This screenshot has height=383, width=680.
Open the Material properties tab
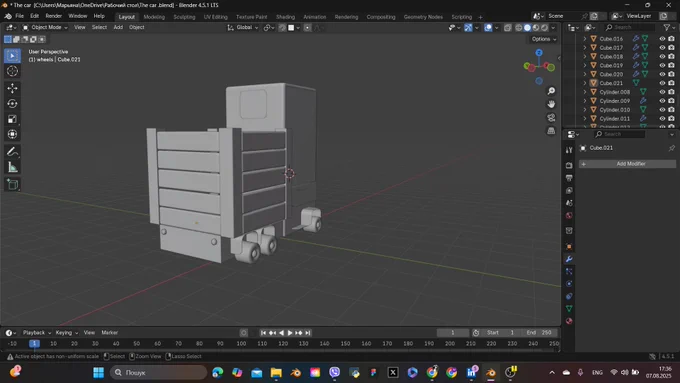pyautogui.click(x=569, y=321)
